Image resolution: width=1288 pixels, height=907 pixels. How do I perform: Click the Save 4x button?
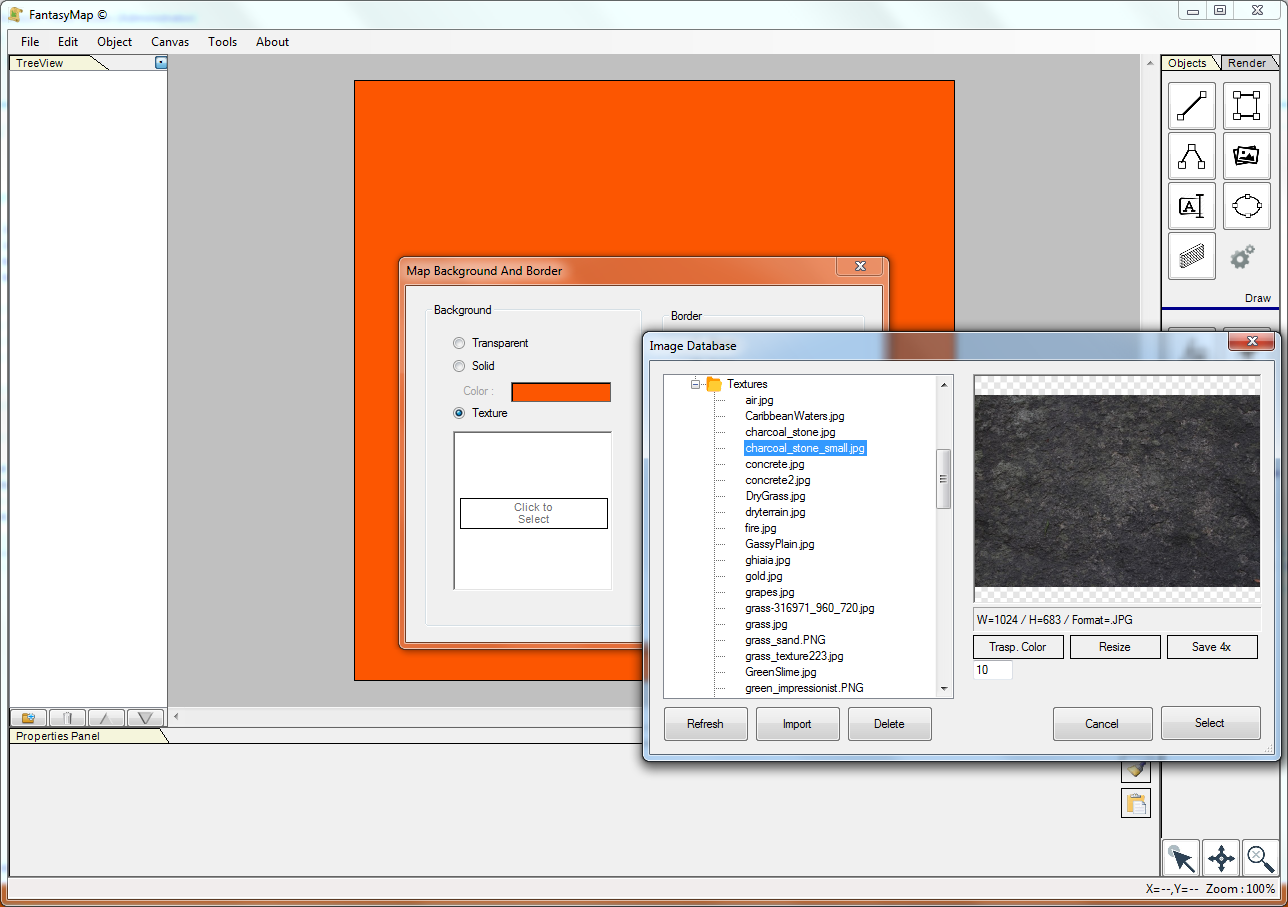pyautogui.click(x=1212, y=647)
